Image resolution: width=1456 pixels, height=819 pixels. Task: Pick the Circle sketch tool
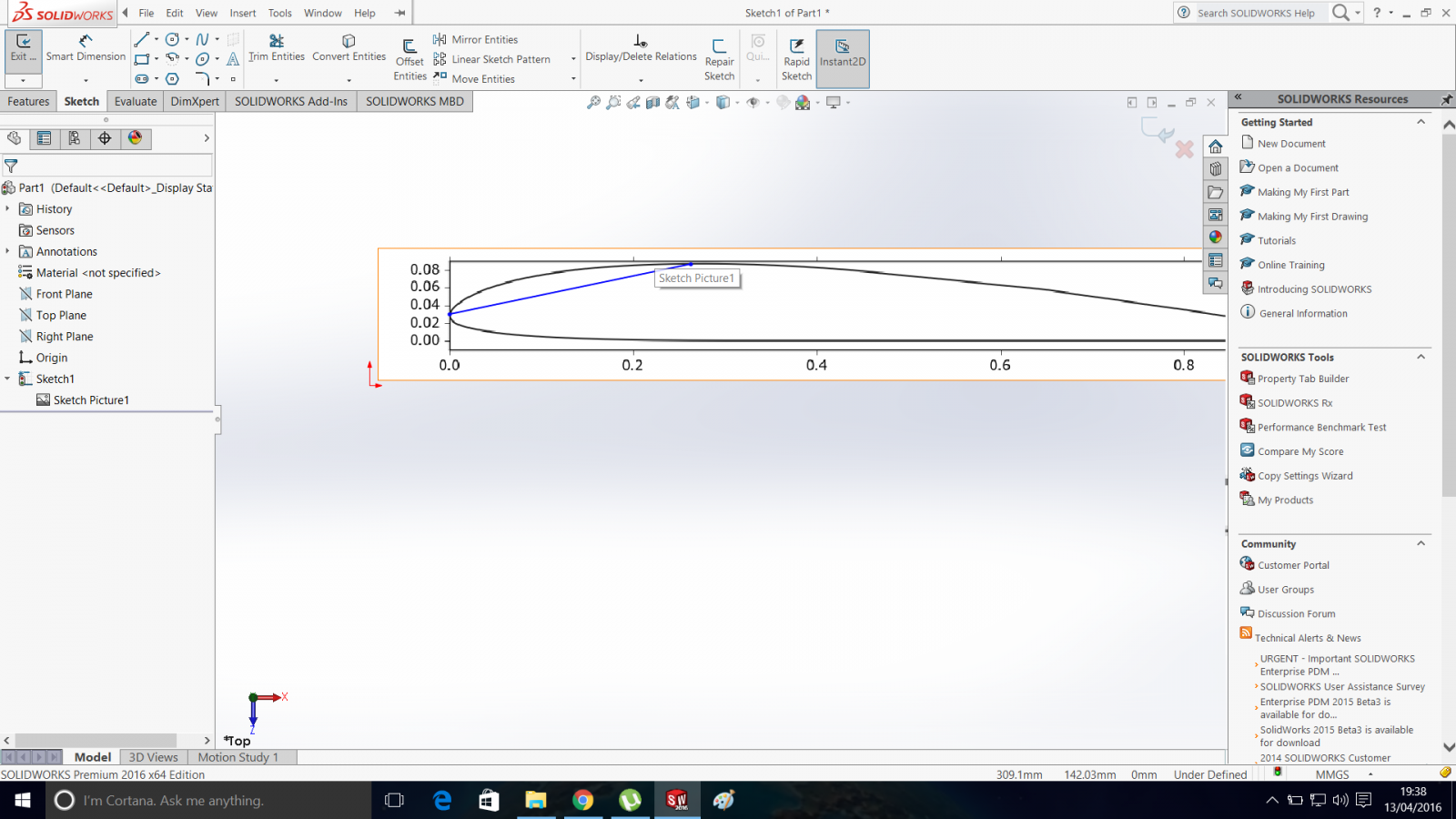tap(172, 39)
